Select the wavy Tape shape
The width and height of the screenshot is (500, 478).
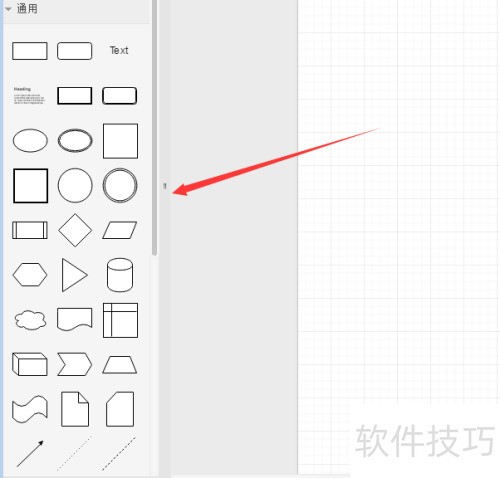[x=30, y=409]
